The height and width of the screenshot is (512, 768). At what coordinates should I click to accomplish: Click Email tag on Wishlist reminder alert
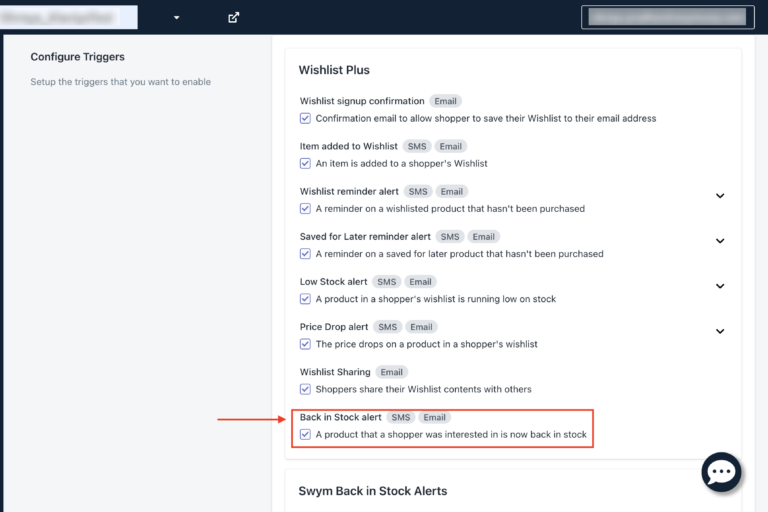click(x=452, y=192)
